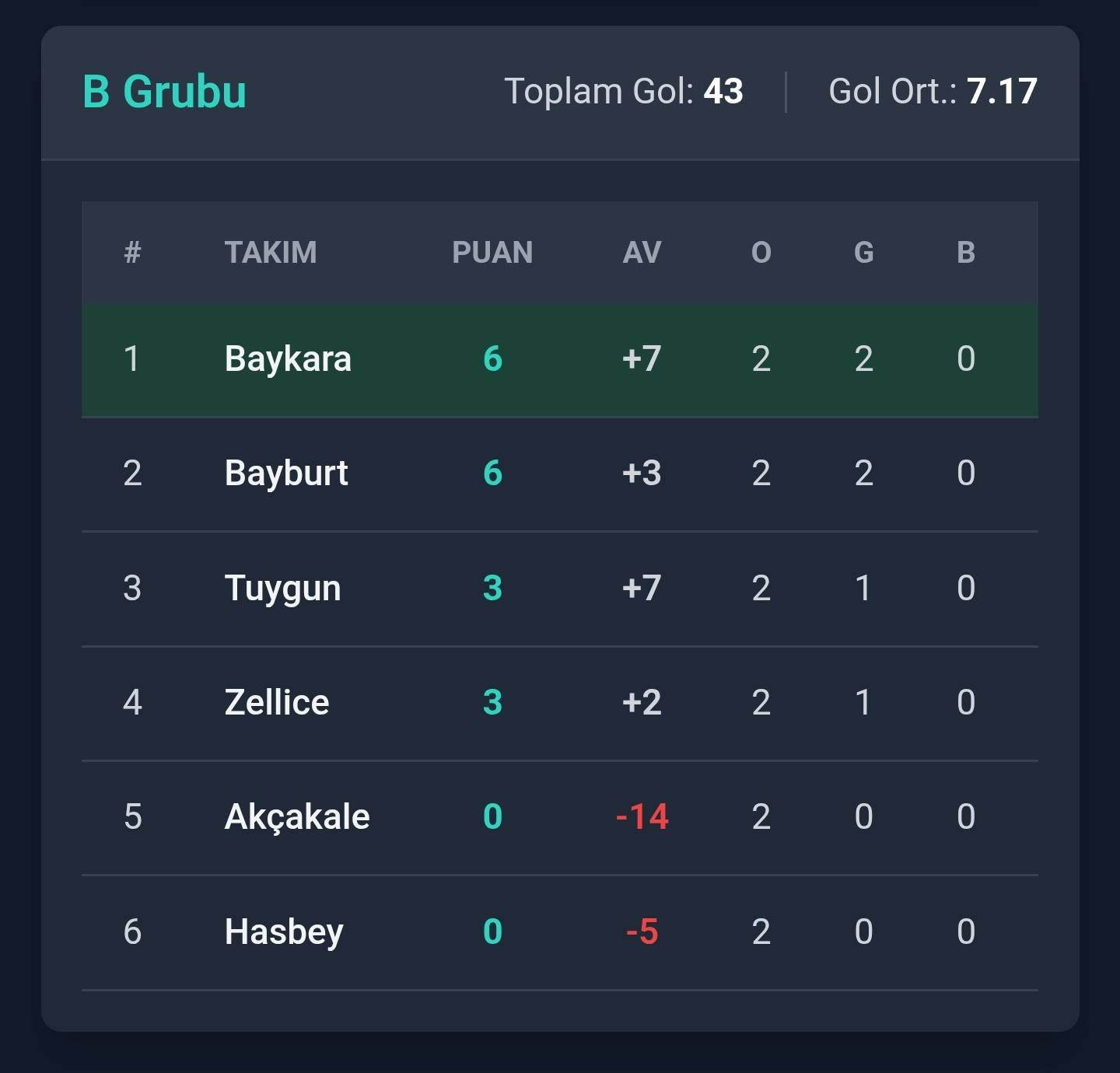Screen dimensions: 1120x1073
Task: Click the G column header
Action: tap(863, 253)
